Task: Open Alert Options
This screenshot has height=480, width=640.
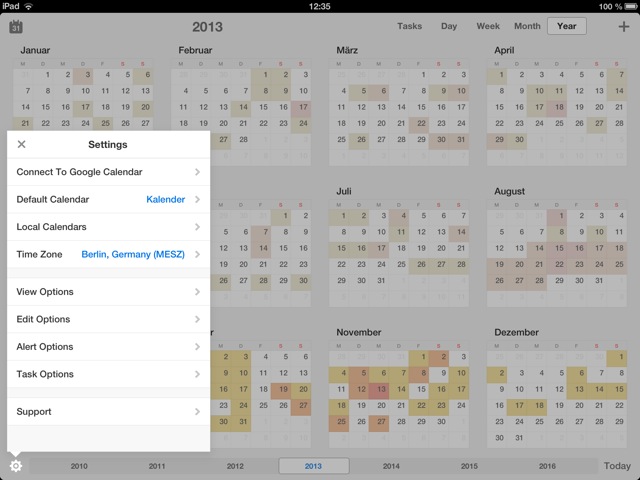Action: [108, 347]
